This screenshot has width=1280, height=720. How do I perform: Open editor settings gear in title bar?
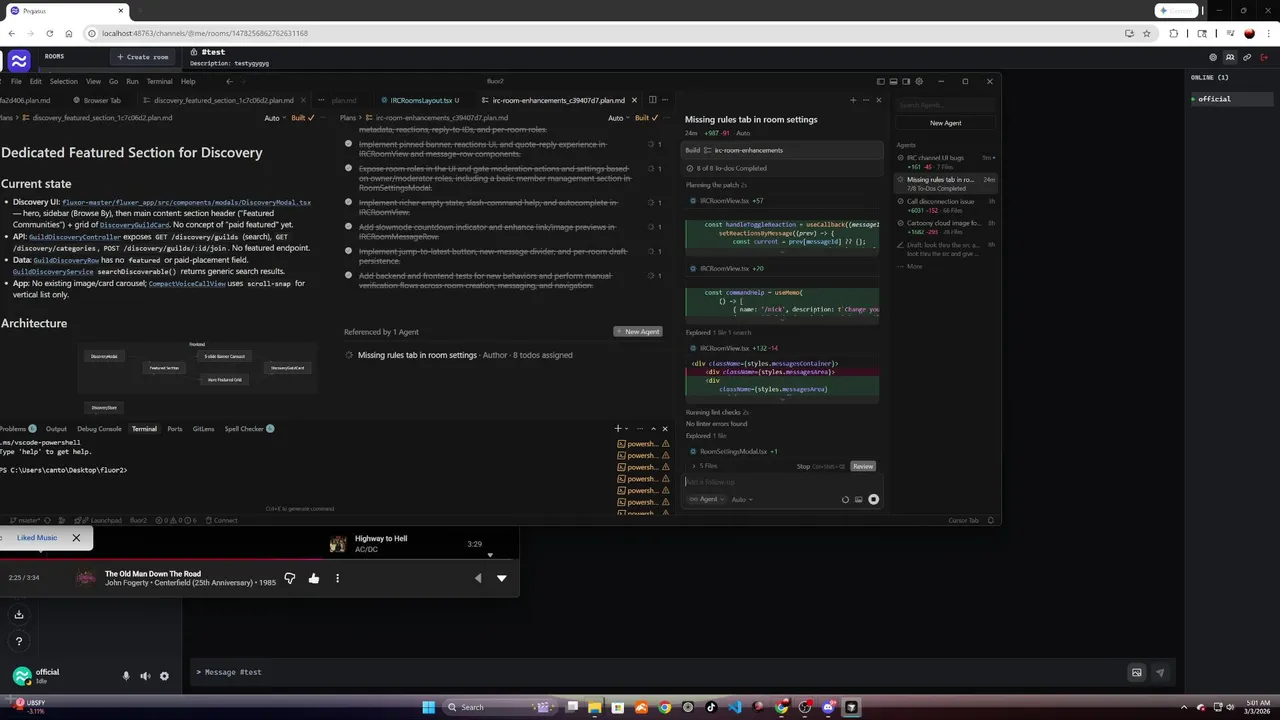(919, 81)
